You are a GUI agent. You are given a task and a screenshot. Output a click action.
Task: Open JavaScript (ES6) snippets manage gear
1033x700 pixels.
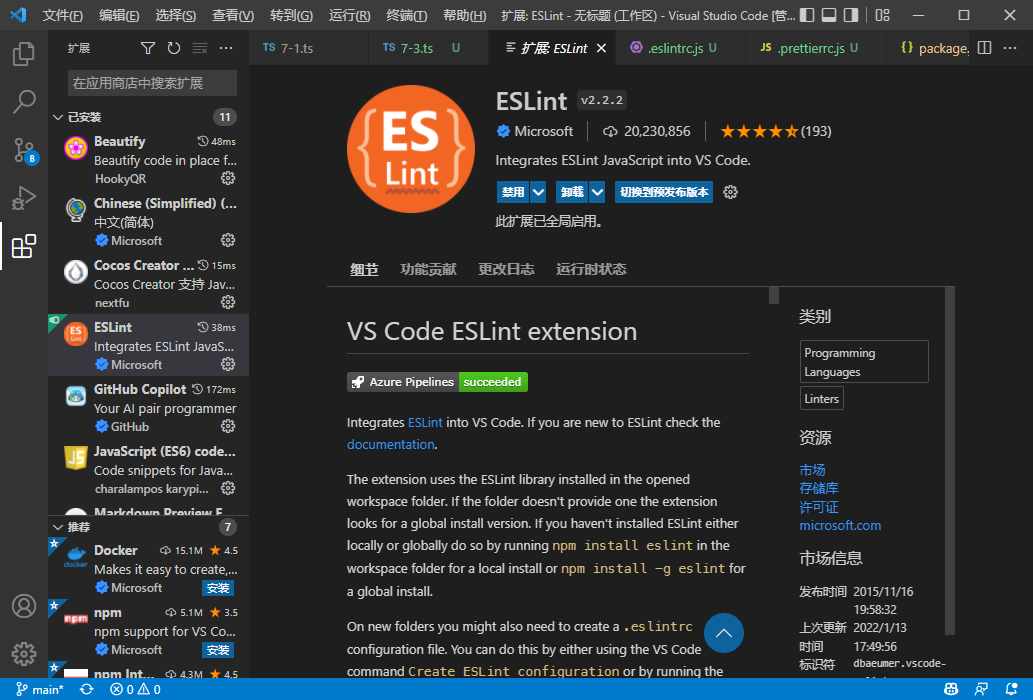click(x=228, y=488)
